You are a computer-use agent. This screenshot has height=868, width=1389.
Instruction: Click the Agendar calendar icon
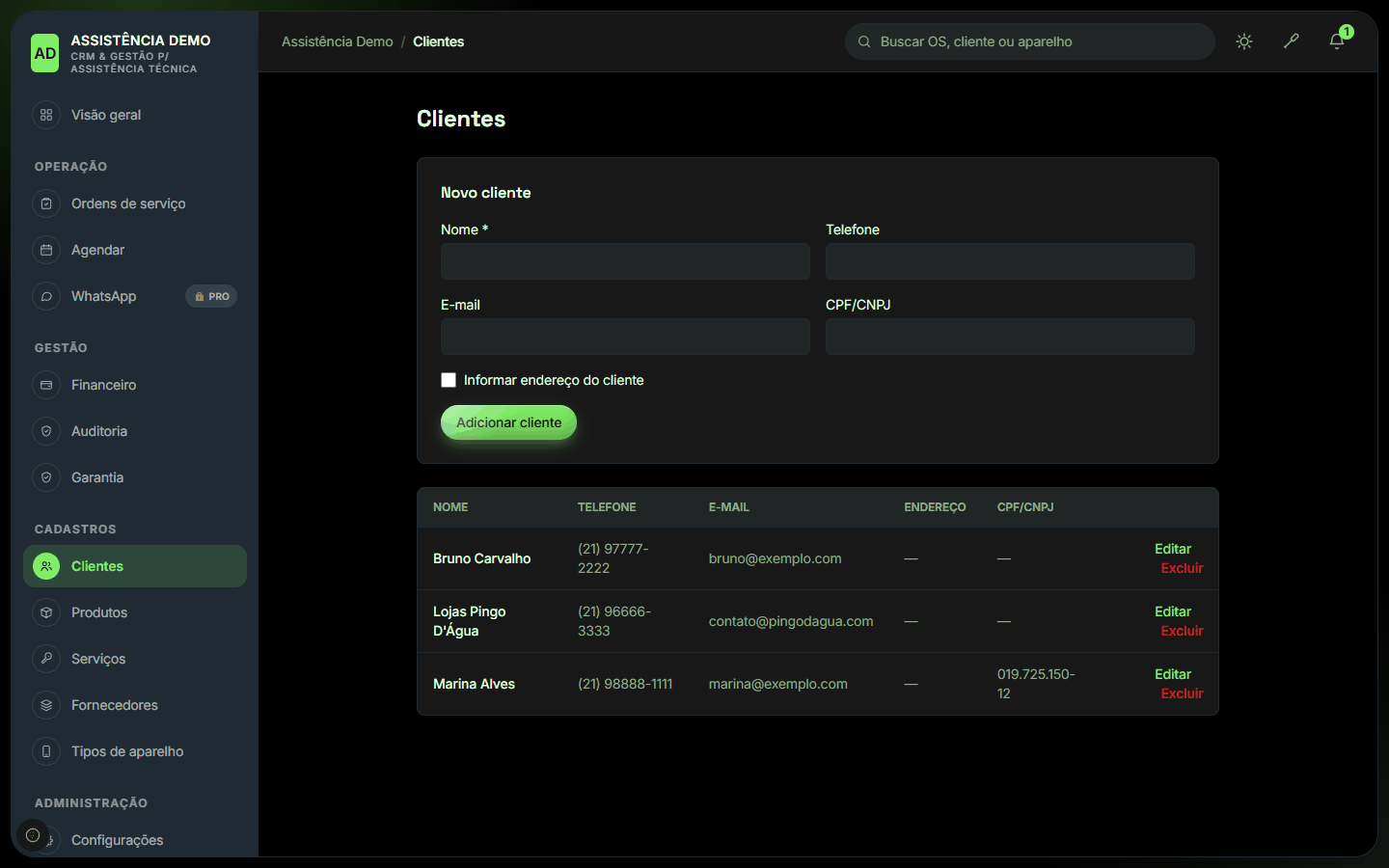click(x=46, y=250)
